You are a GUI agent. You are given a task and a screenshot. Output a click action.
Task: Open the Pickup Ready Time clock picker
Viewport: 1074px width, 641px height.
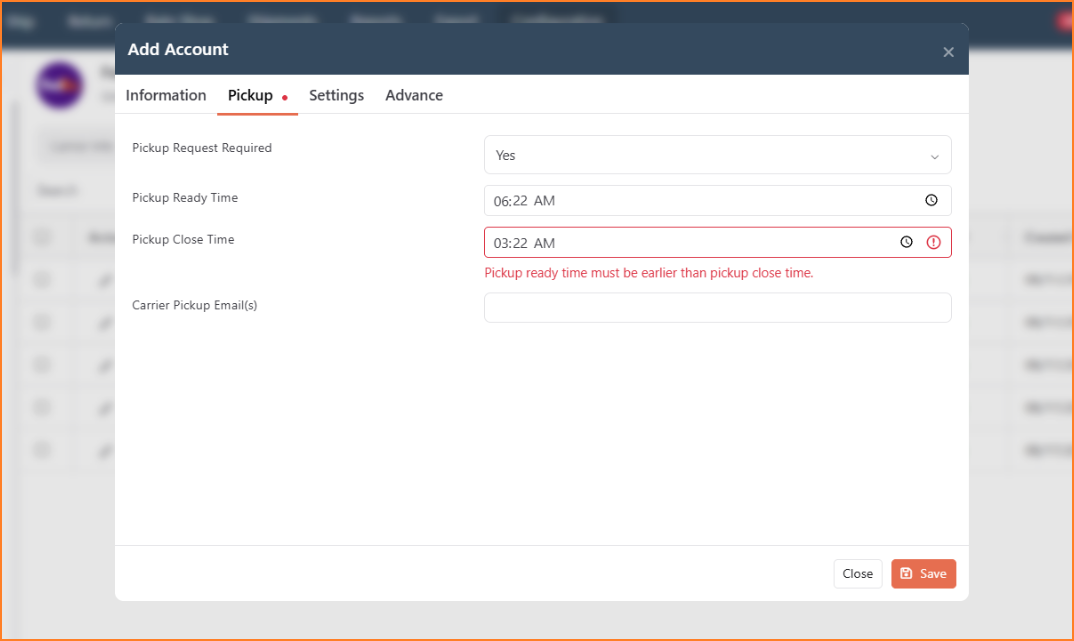(931, 201)
